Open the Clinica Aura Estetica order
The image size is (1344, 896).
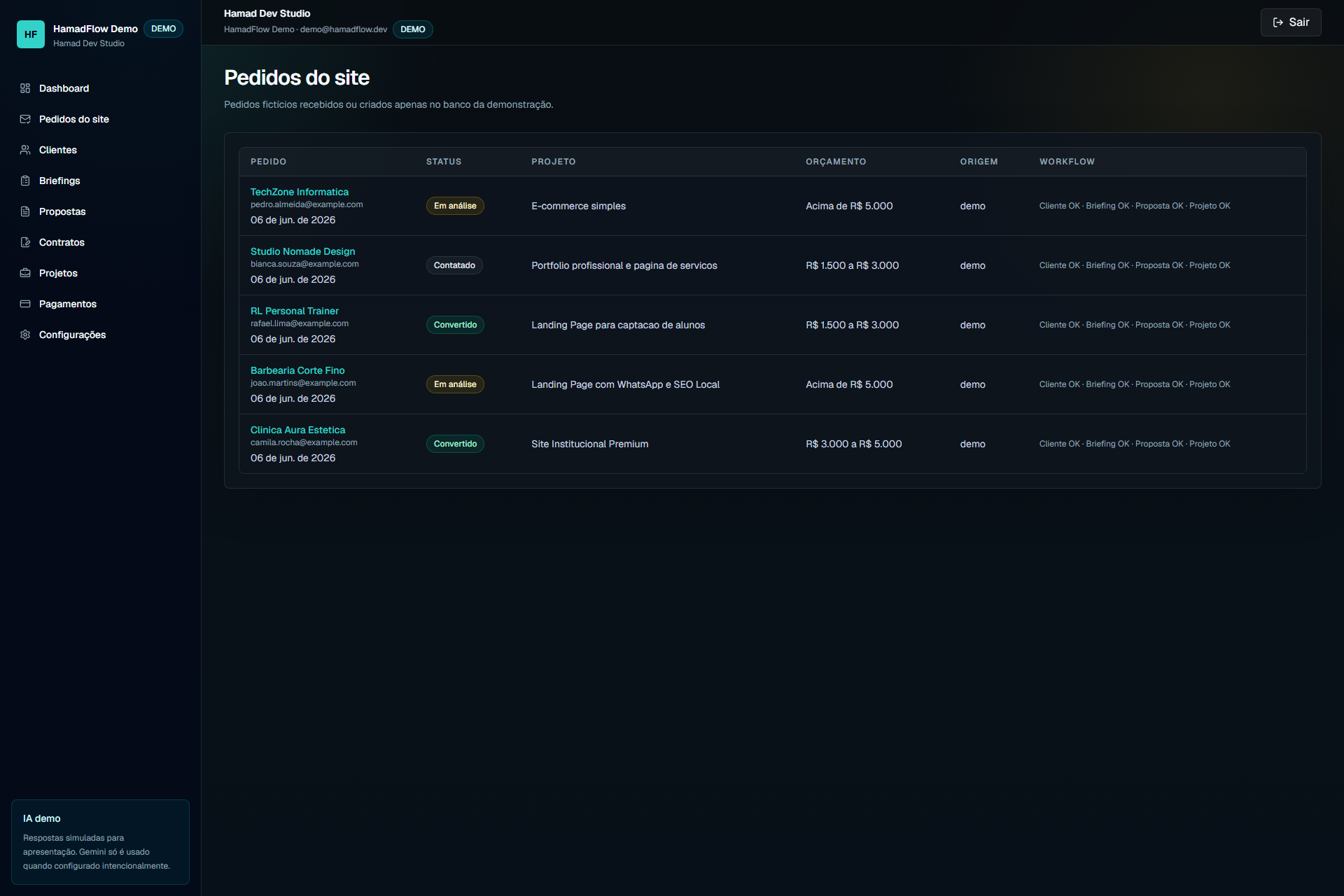point(297,430)
